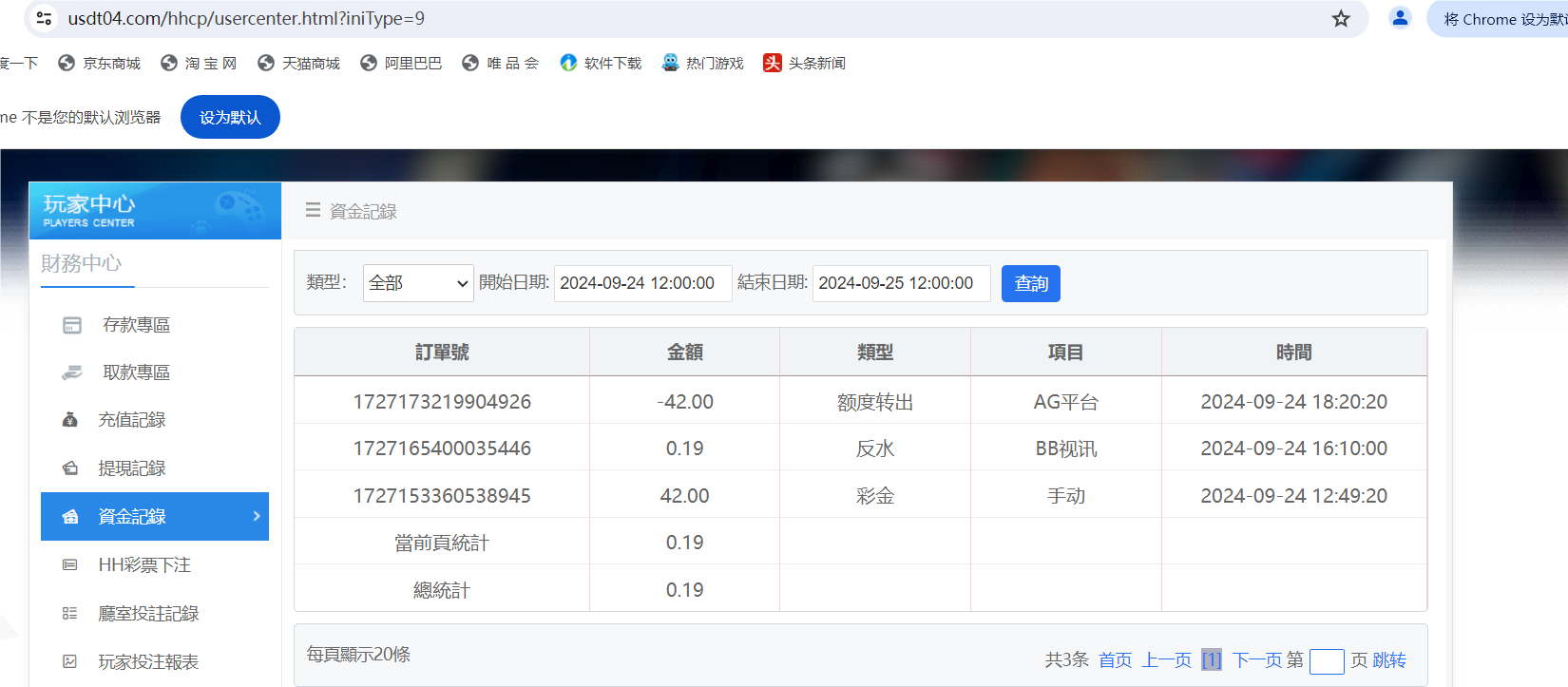The image size is (1568, 687).
Task: Bookmark this page with the star icon
Action: [x=1340, y=19]
